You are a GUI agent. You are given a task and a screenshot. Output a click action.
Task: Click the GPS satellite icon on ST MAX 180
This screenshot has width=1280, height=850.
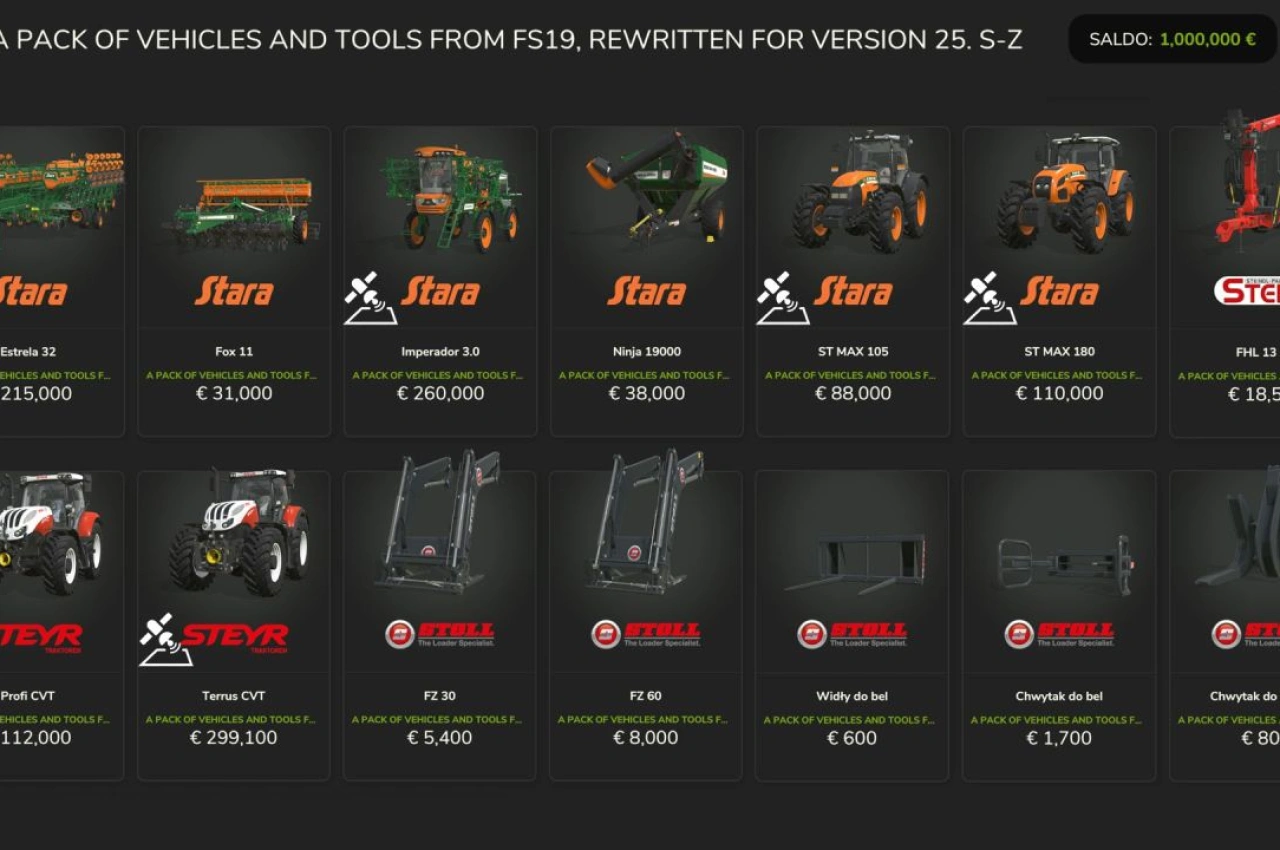pyautogui.click(x=990, y=298)
